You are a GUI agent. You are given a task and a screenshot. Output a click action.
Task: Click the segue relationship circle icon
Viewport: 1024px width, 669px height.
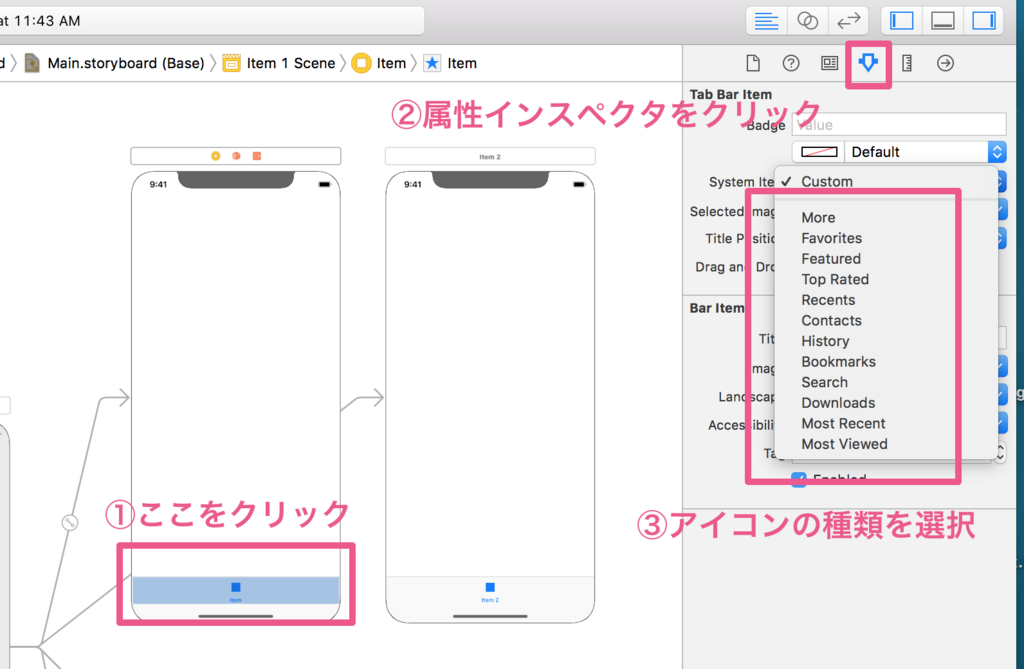(x=70, y=523)
